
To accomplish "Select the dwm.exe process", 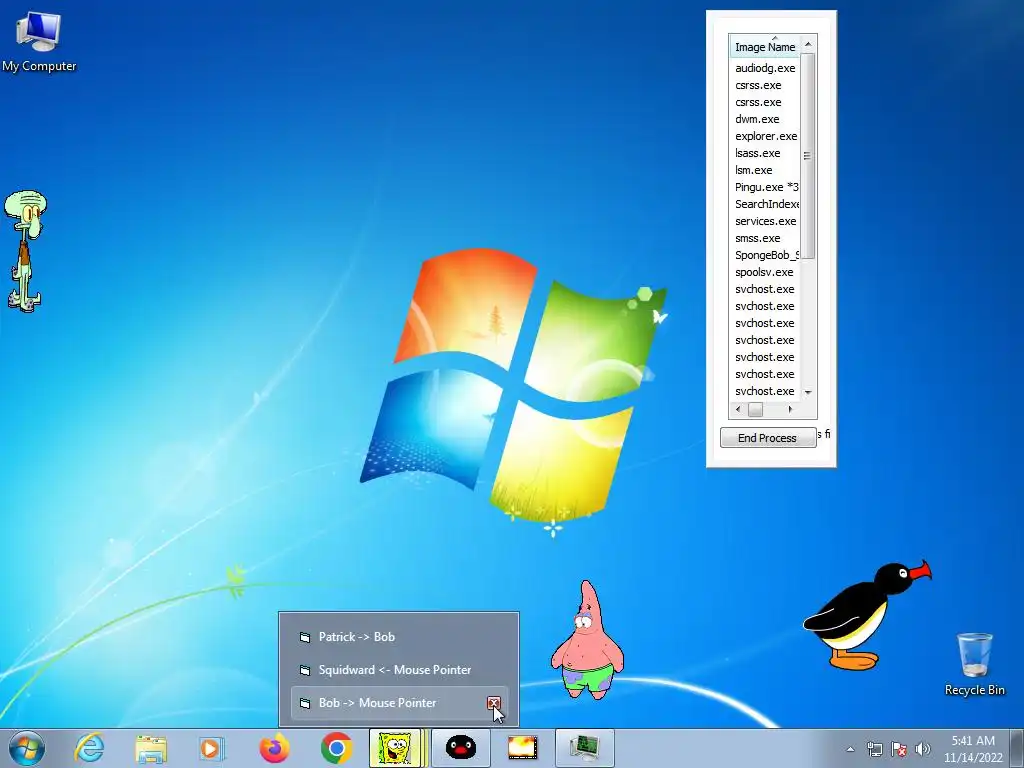I will [765, 119].
